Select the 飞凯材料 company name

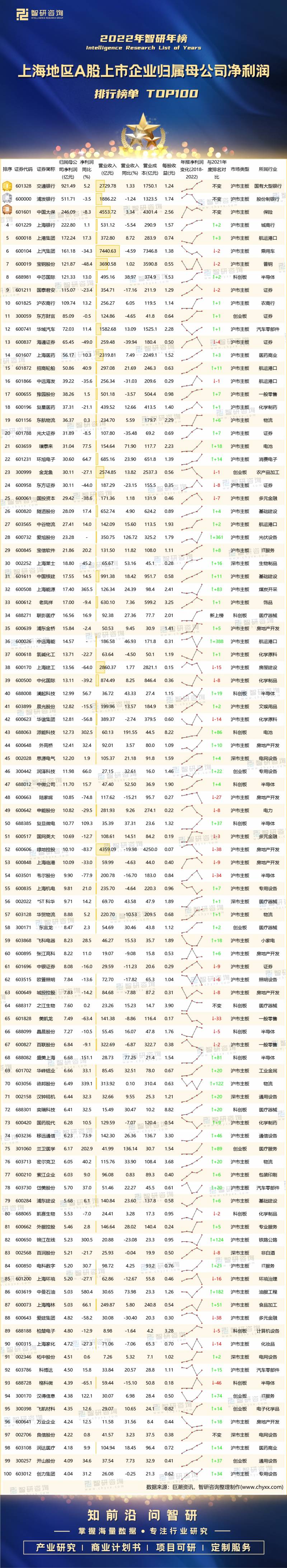(x=46, y=1409)
